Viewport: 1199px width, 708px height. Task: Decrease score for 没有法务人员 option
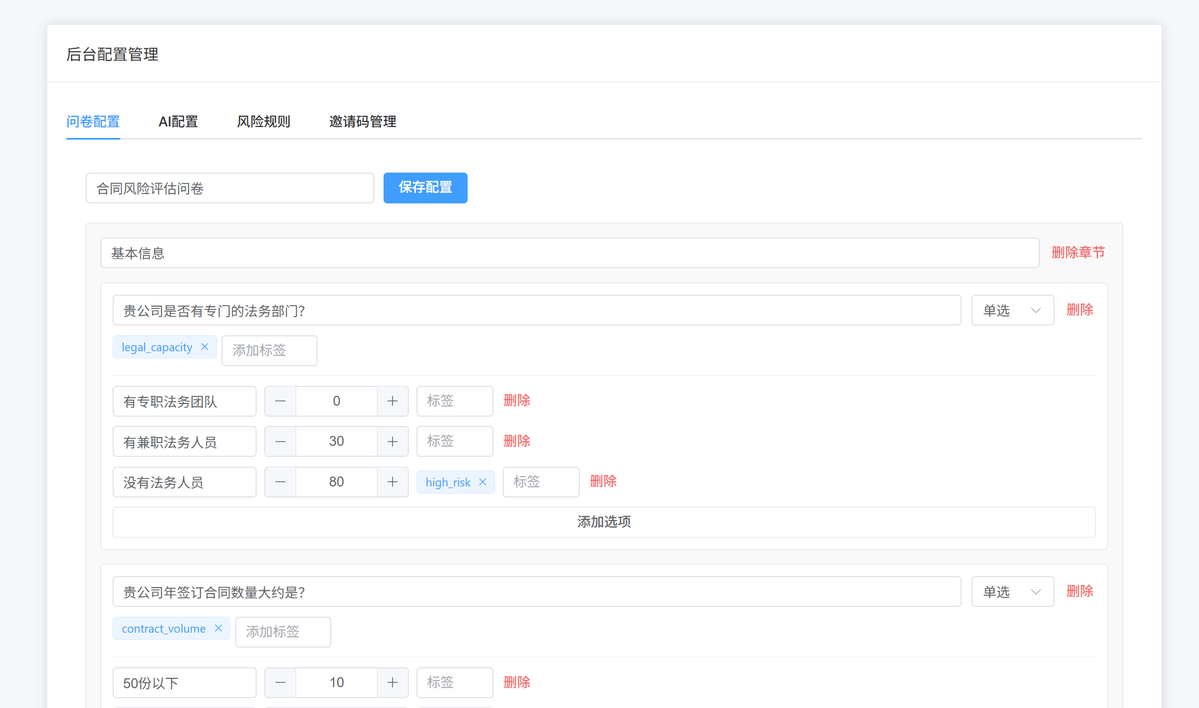click(x=281, y=482)
